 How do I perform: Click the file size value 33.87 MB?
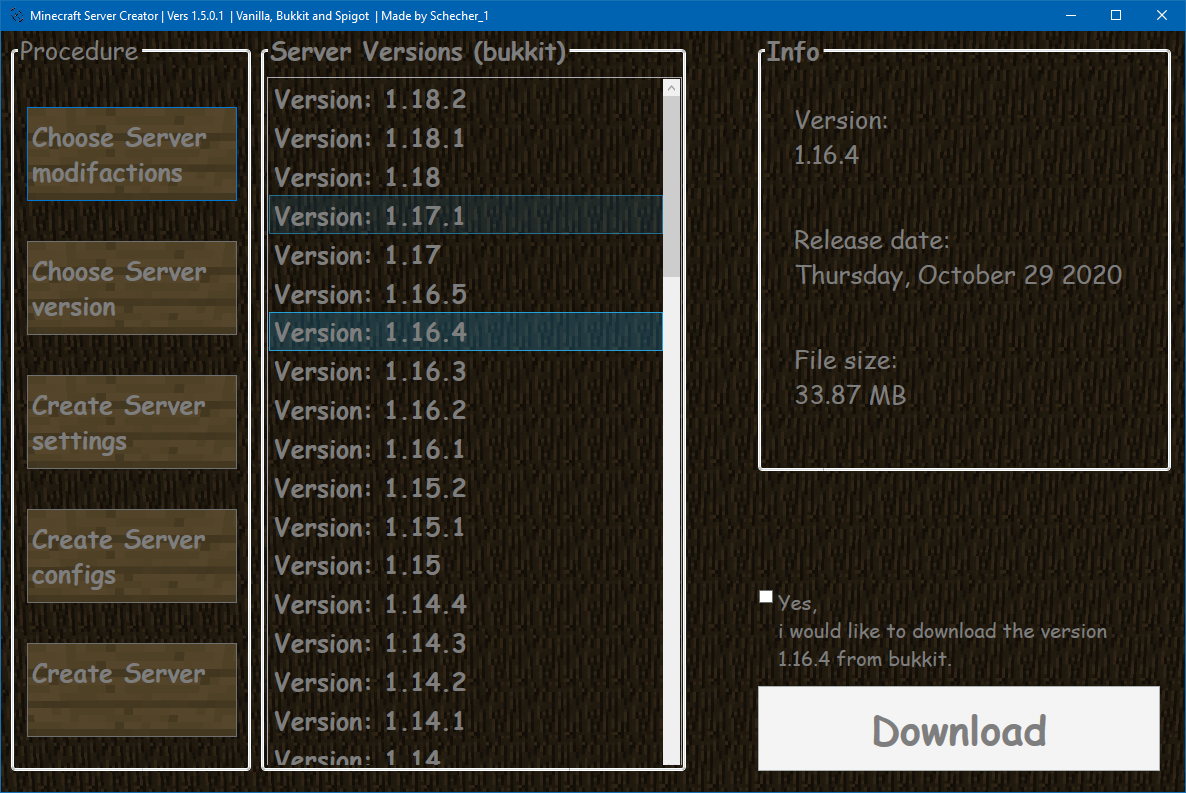(850, 395)
